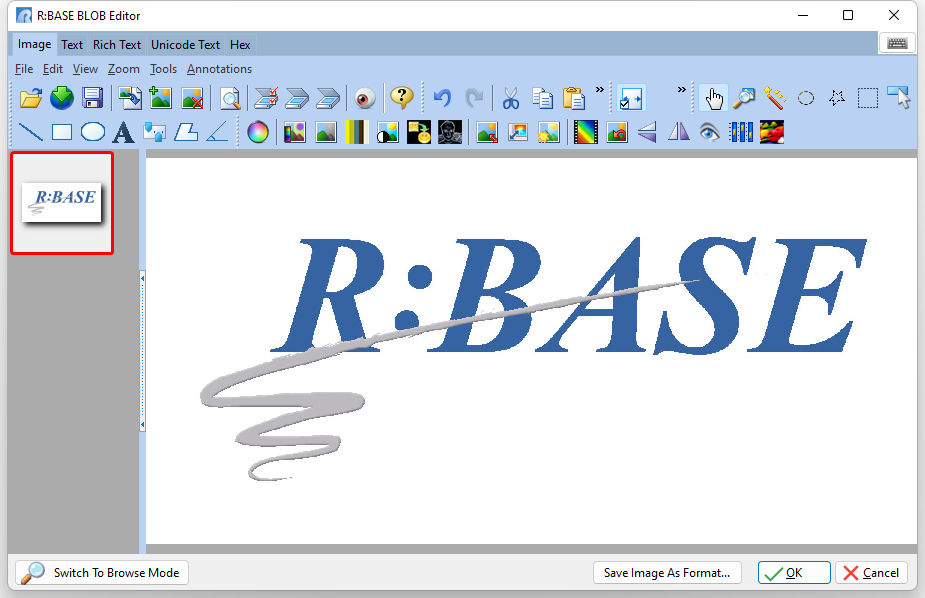Click the Cancel button

pos(871,573)
